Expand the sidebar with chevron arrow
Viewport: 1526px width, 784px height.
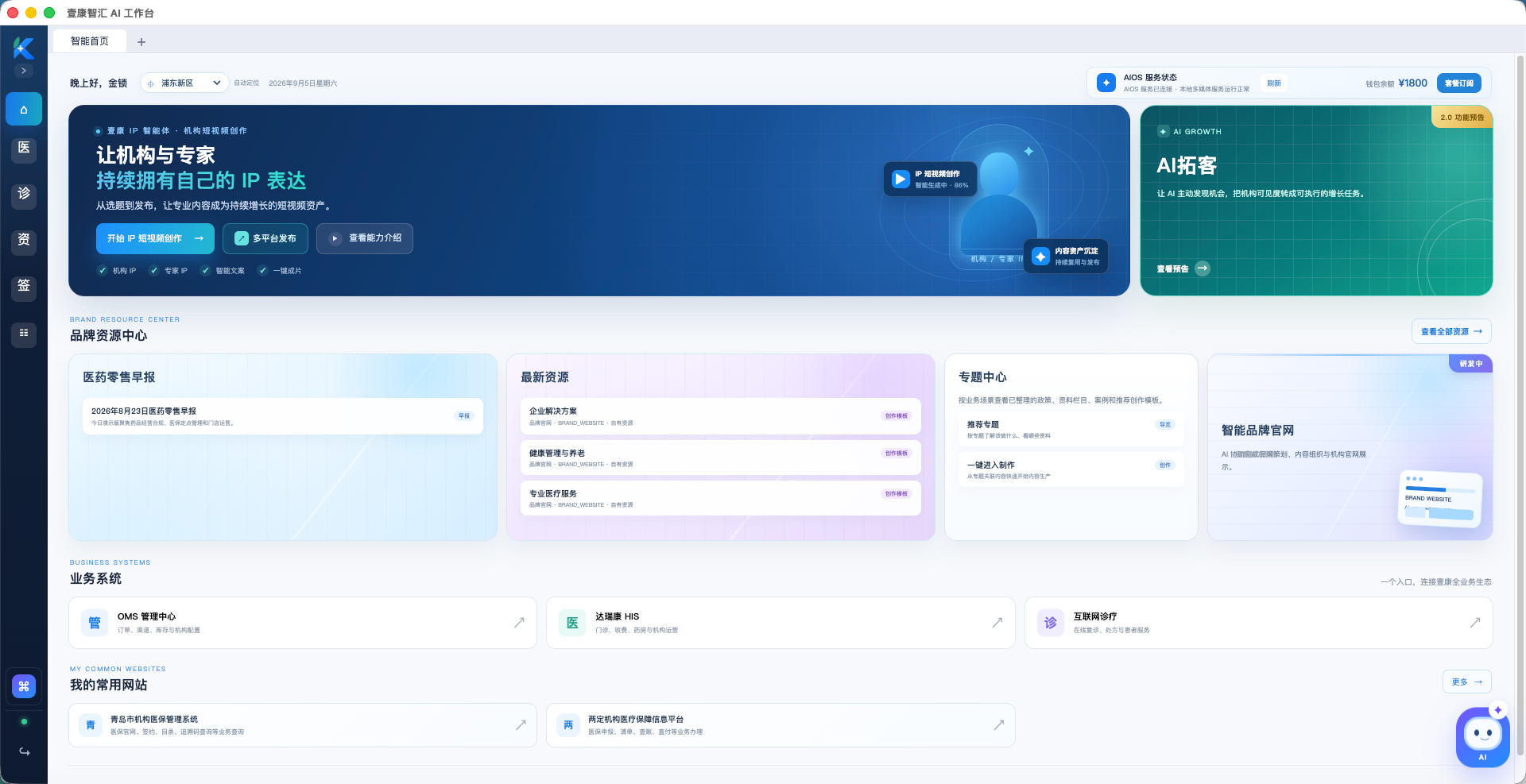pos(24,71)
